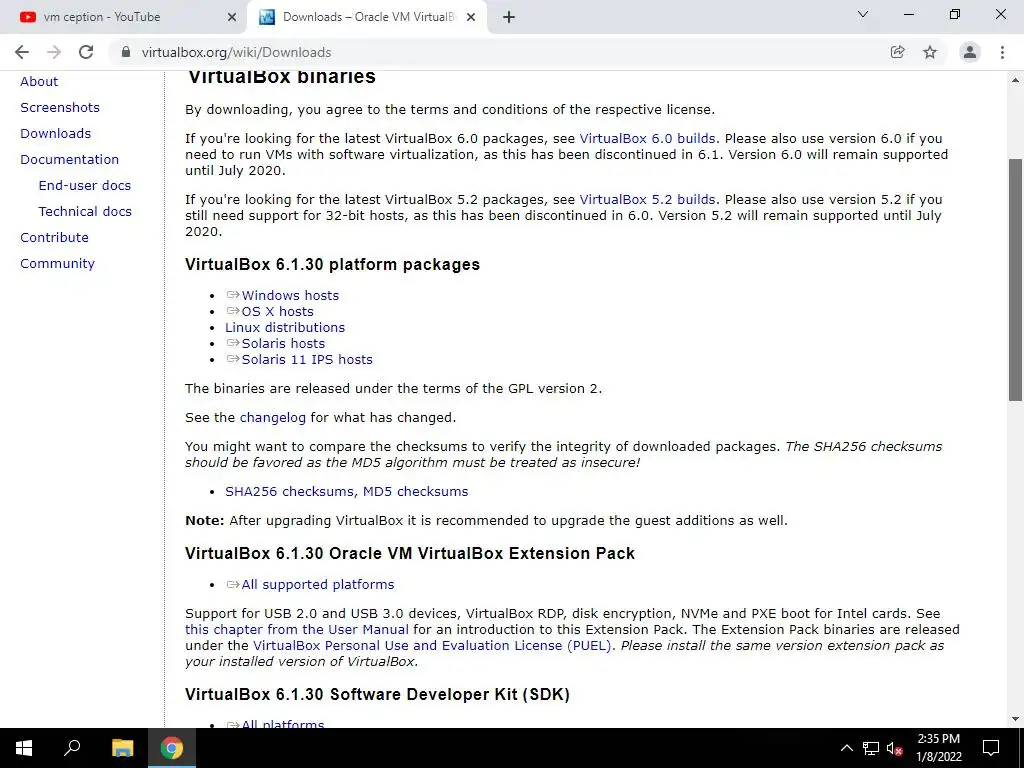Open the Chrome profile avatar
Image resolution: width=1024 pixels, height=768 pixels.
coord(970,52)
